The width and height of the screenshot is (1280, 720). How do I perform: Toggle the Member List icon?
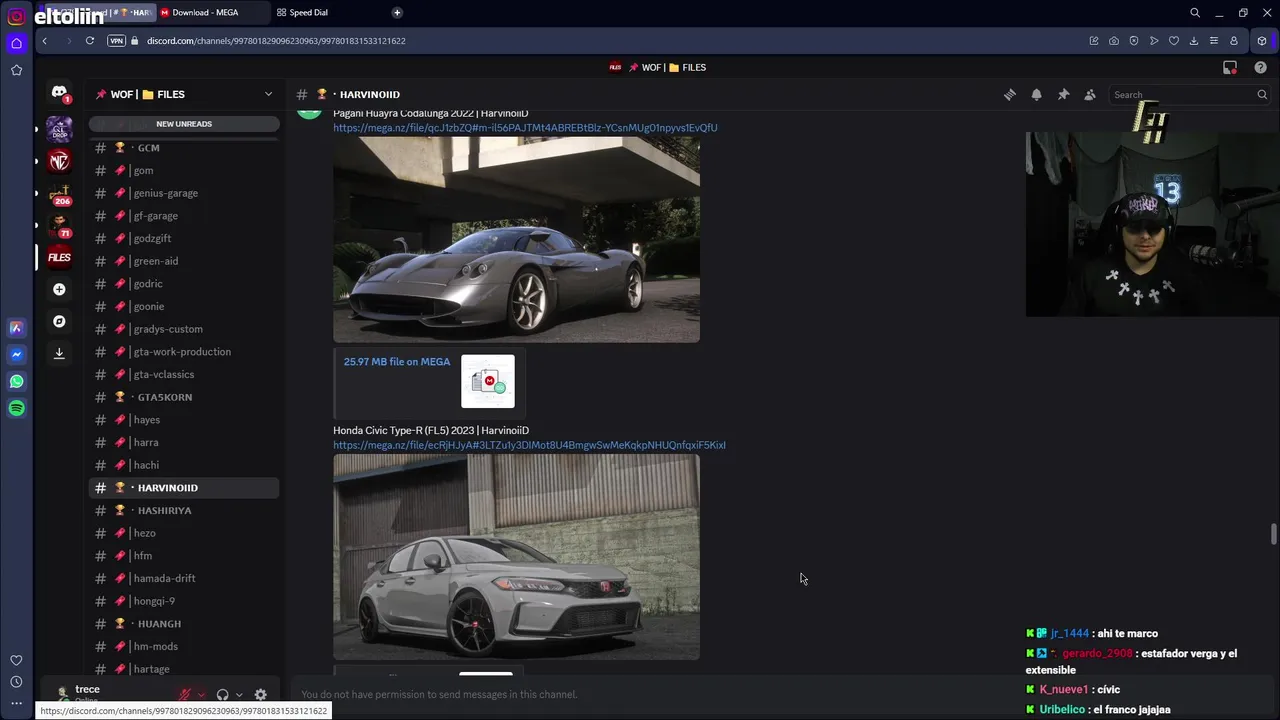point(1090,94)
